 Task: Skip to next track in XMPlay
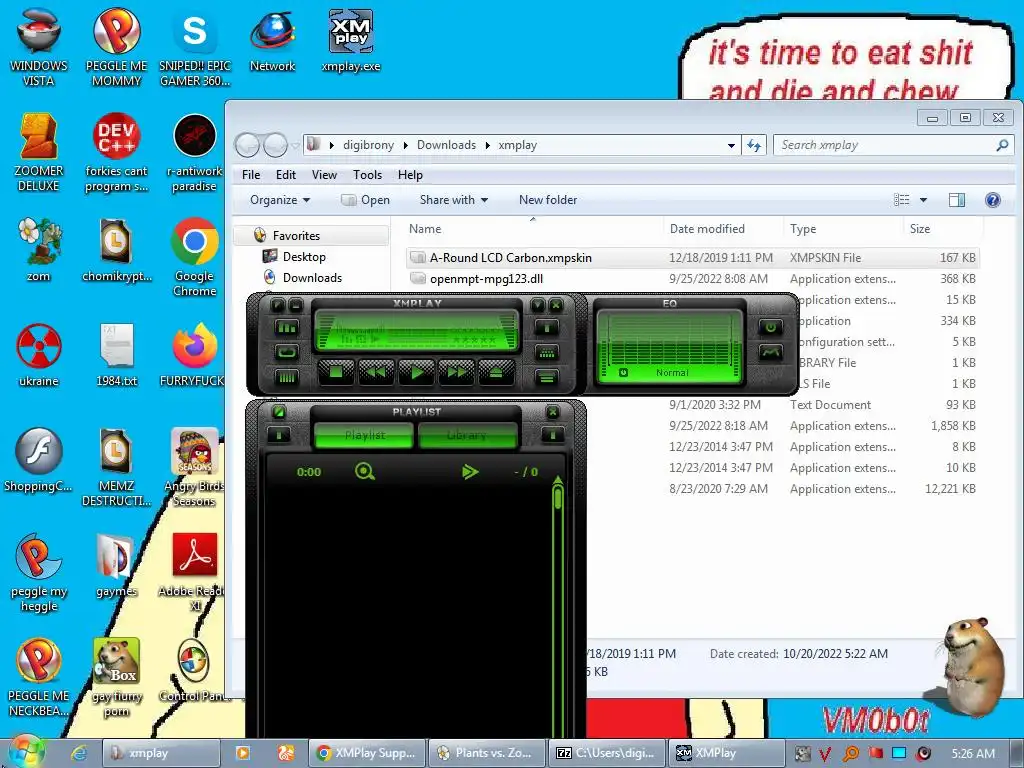(456, 372)
